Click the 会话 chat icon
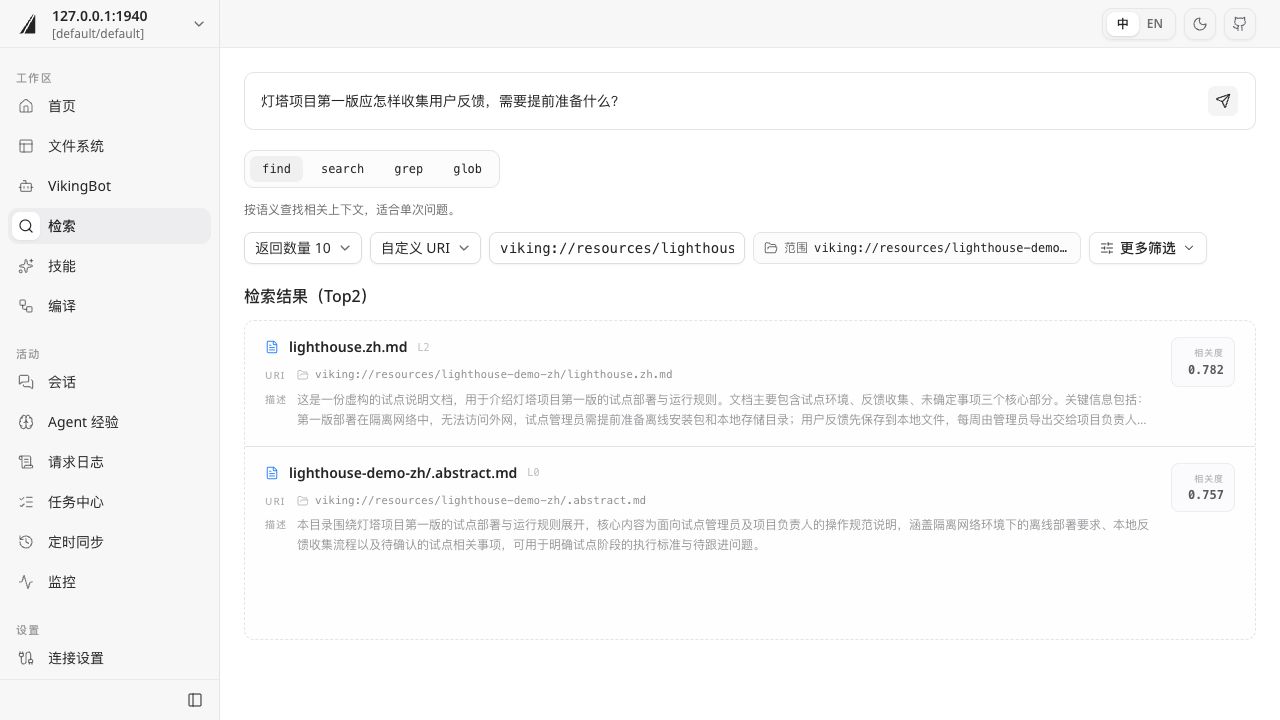The width and height of the screenshot is (1280, 720). (27, 382)
